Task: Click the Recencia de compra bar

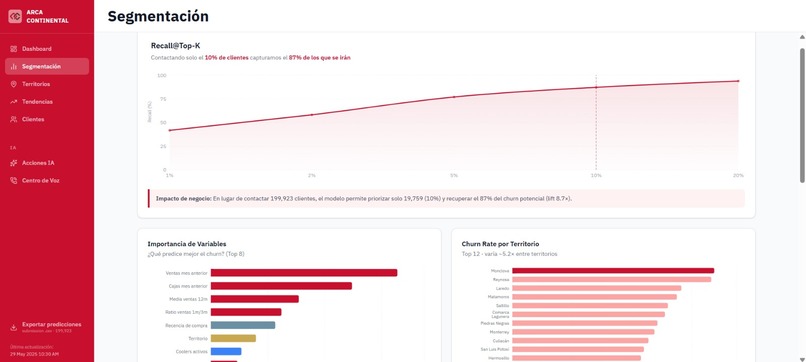Action: [x=243, y=325]
